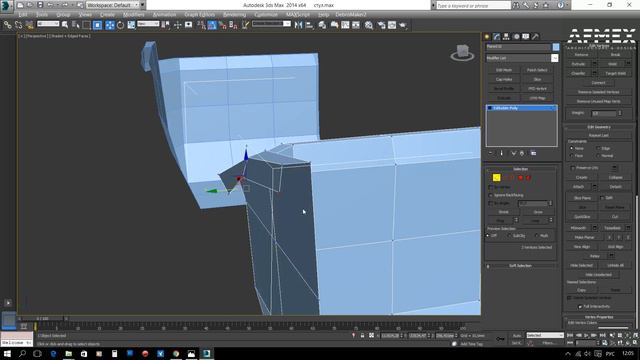The width and height of the screenshot is (640, 360).
Task: Select the Vertex sub-object level icon
Action: (x=496, y=178)
